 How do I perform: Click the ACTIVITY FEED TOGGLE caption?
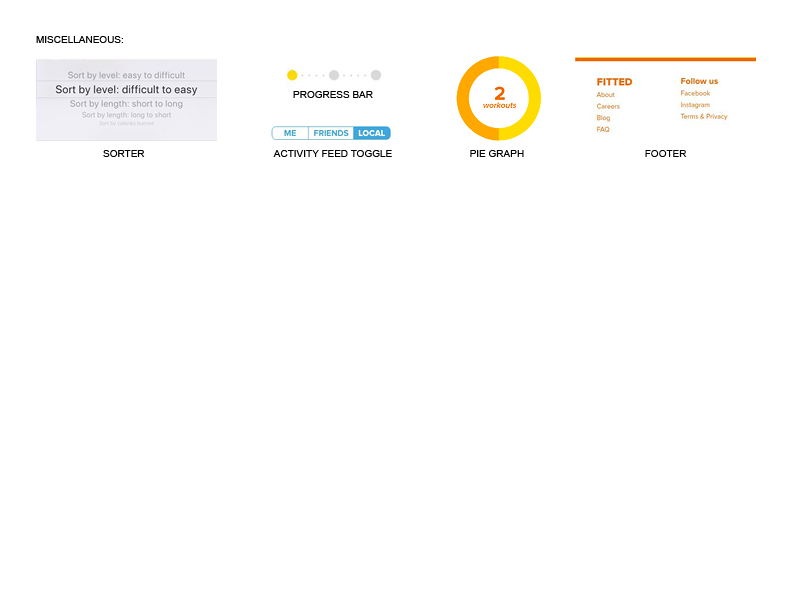[333, 154]
